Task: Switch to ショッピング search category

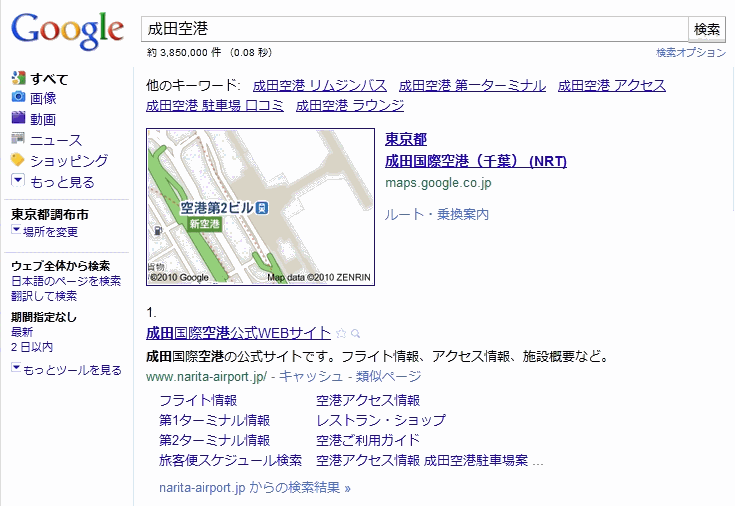Action: pos(69,161)
